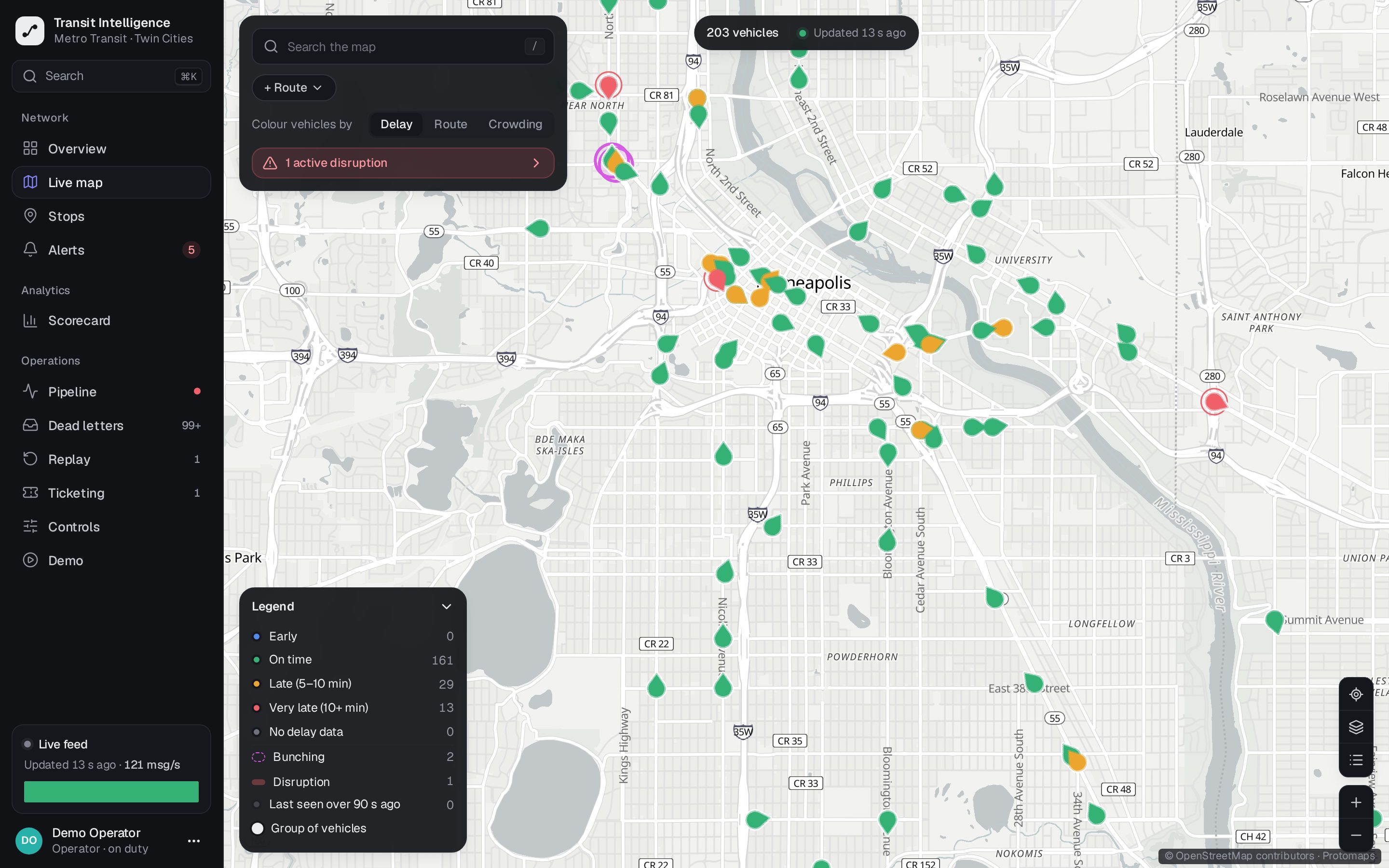Open the map layers button
The width and height of the screenshot is (1389, 868).
[x=1356, y=727]
